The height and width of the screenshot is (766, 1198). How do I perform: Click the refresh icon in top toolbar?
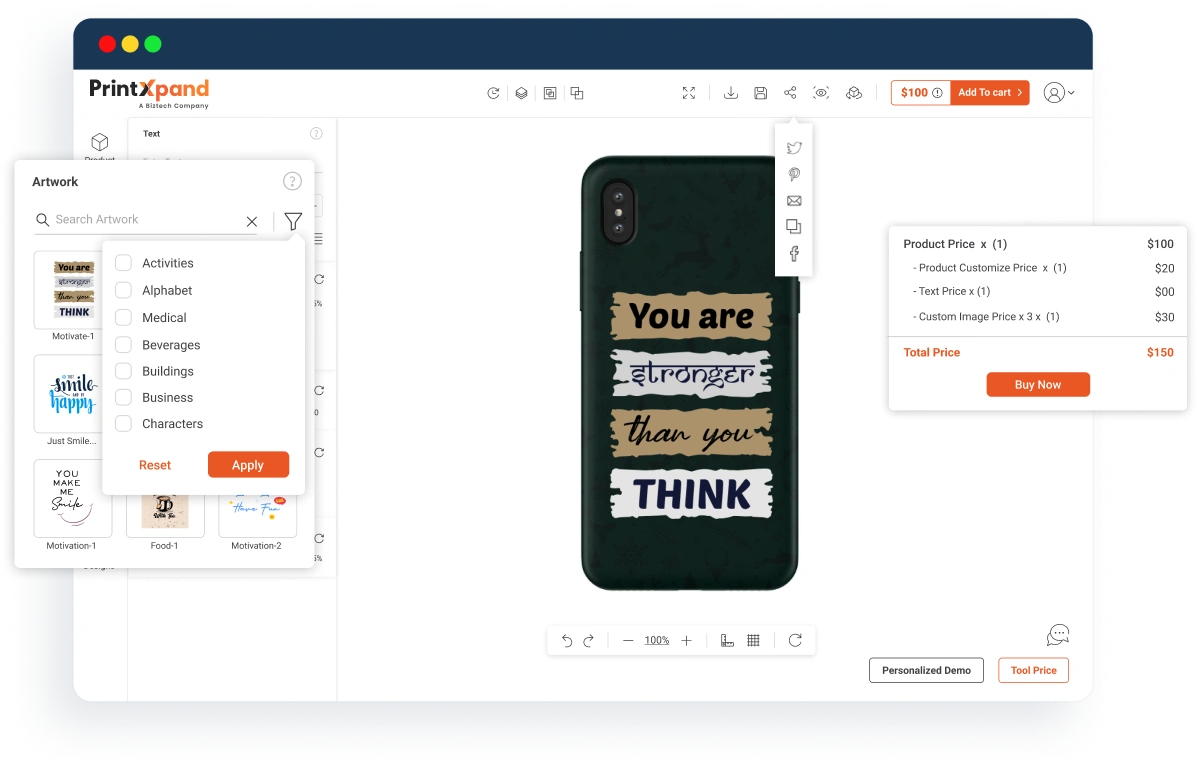pyautogui.click(x=493, y=93)
